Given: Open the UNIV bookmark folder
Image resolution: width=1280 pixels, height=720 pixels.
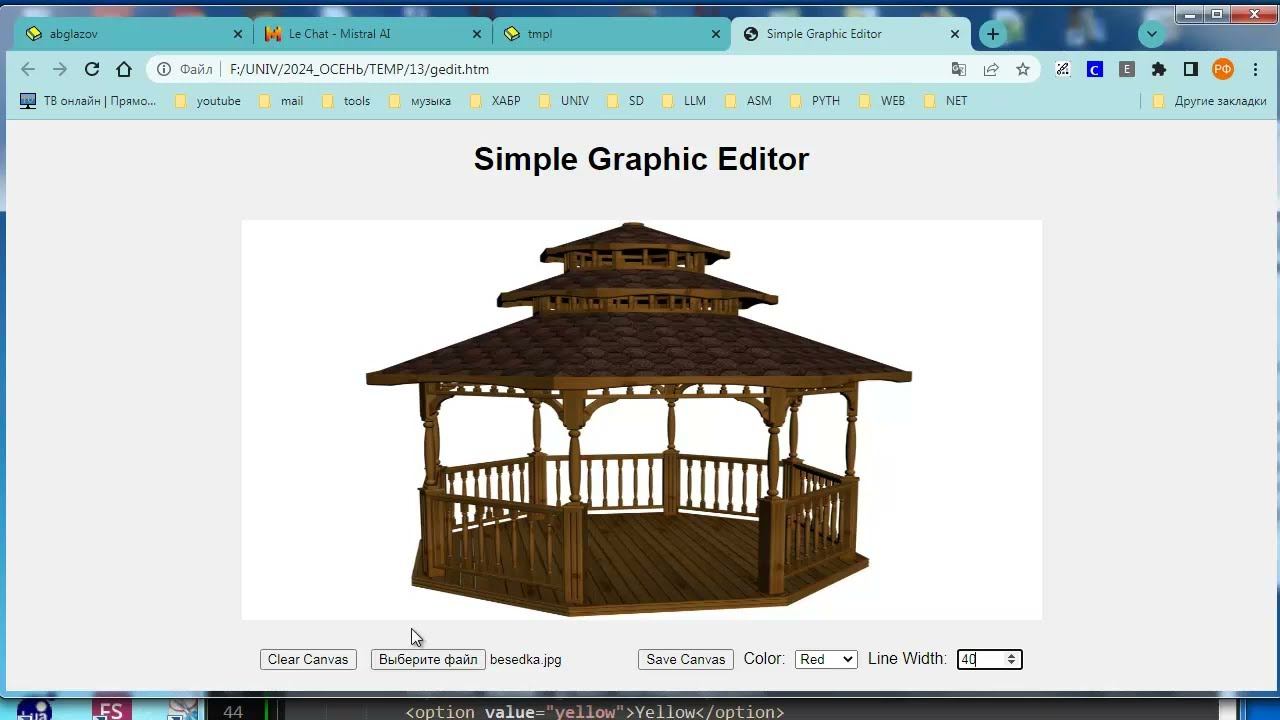Looking at the screenshot, I should pyautogui.click(x=564, y=101).
